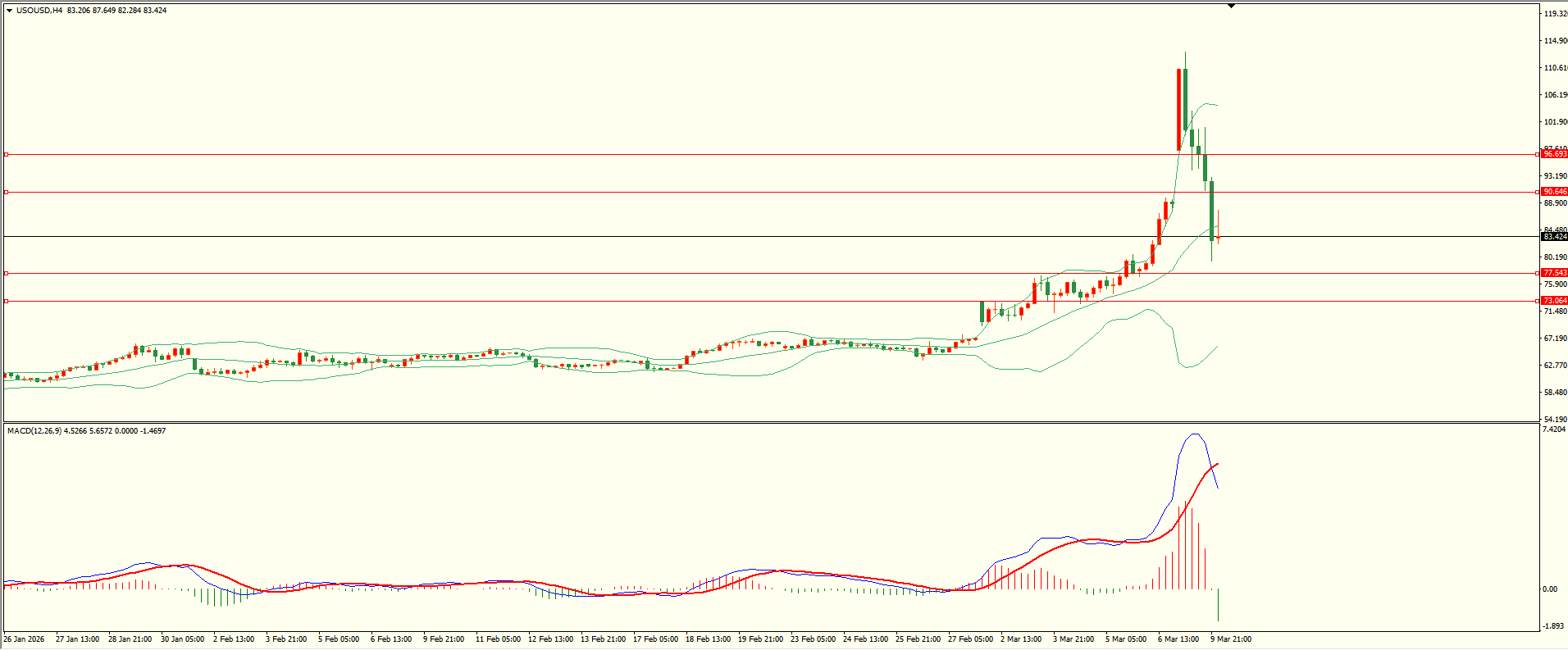Select the 96.693 red price label
1568x650 pixels.
[x=1554, y=154]
